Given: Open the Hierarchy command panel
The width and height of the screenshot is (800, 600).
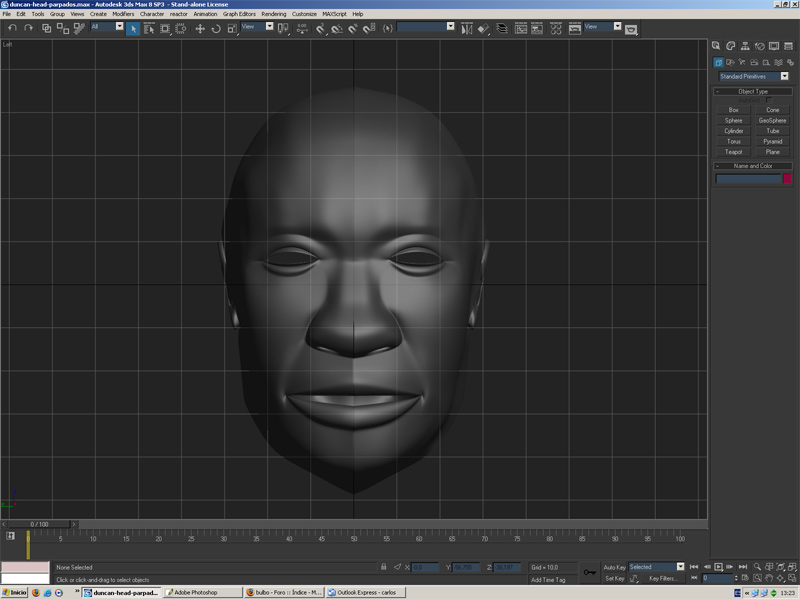Looking at the screenshot, I should (x=745, y=46).
